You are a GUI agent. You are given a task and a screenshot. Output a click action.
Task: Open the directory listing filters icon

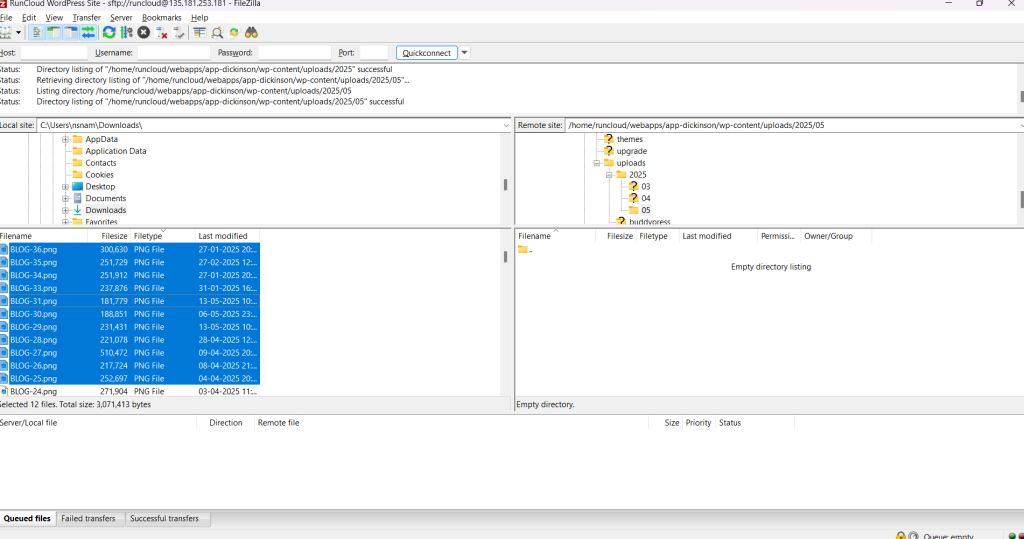[x=200, y=33]
